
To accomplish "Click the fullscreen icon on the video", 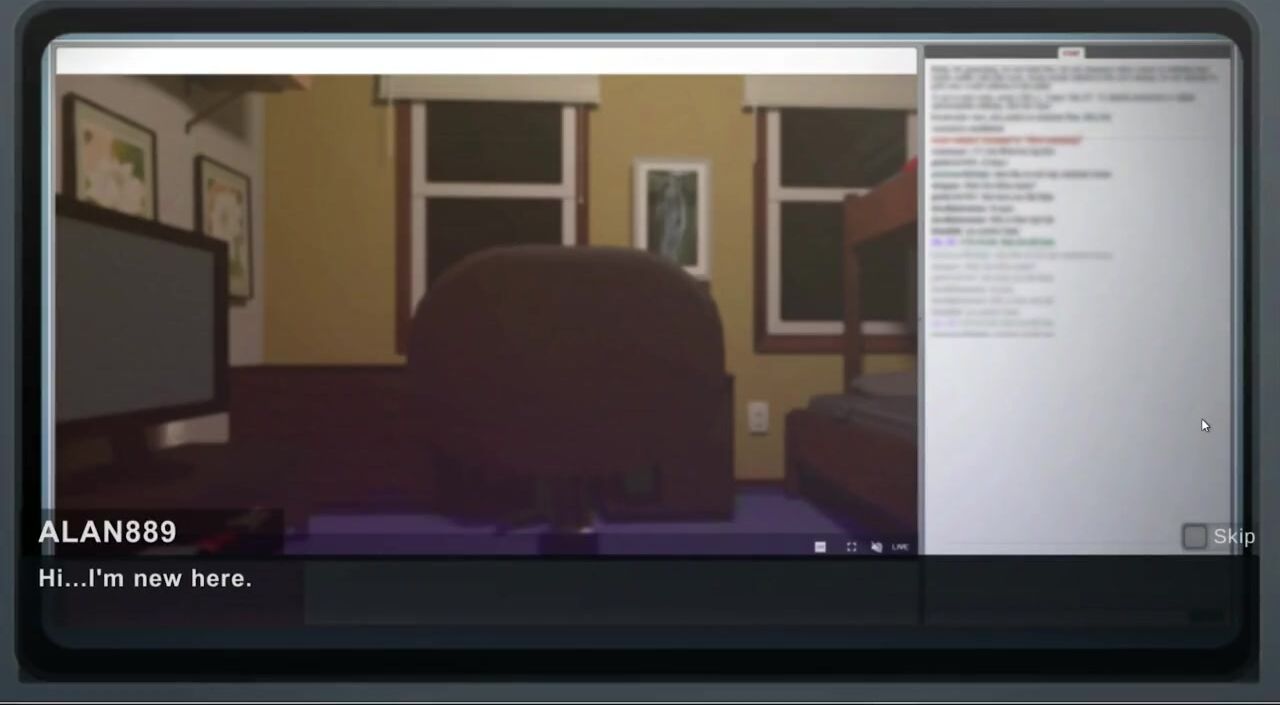I will pyautogui.click(x=851, y=547).
